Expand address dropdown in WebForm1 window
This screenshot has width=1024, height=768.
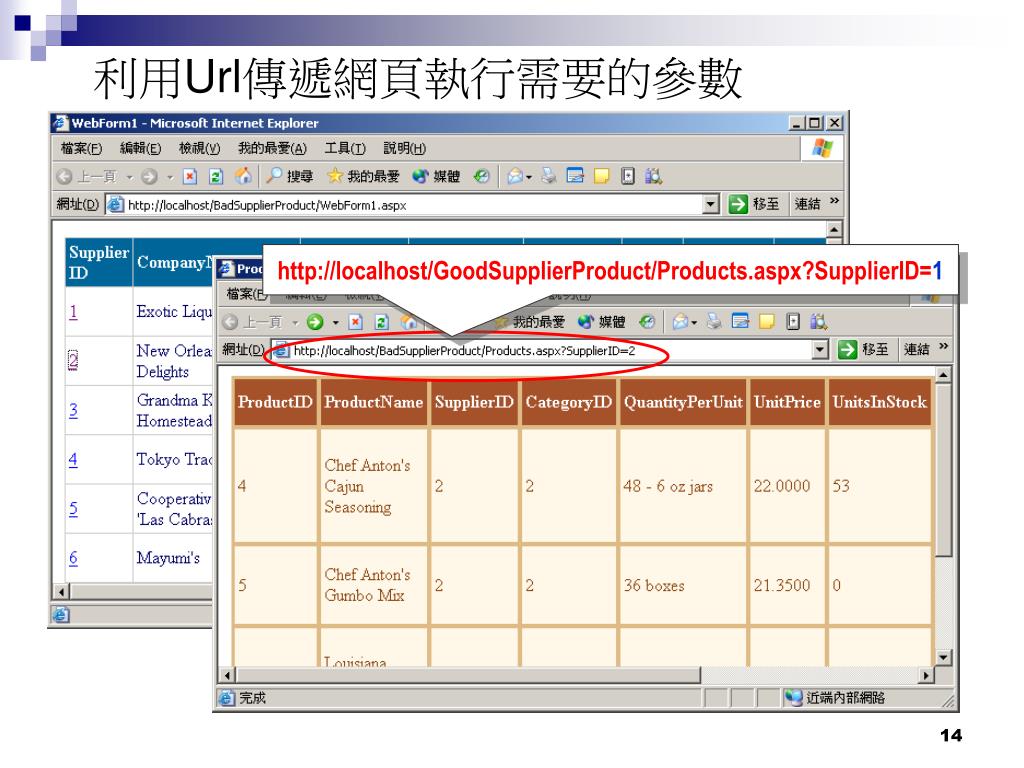click(x=711, y=205)
